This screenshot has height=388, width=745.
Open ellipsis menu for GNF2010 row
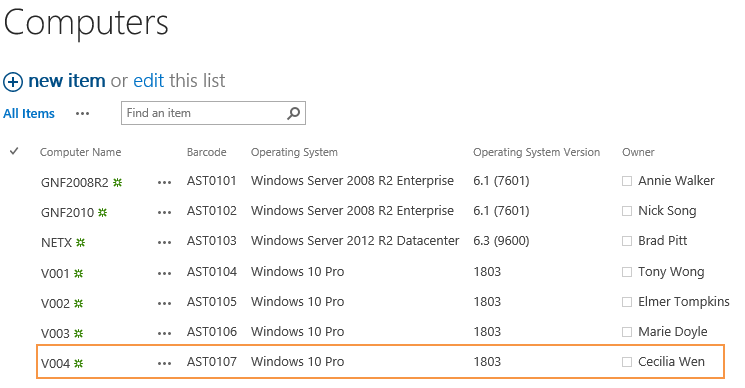[x=164, y=212]
